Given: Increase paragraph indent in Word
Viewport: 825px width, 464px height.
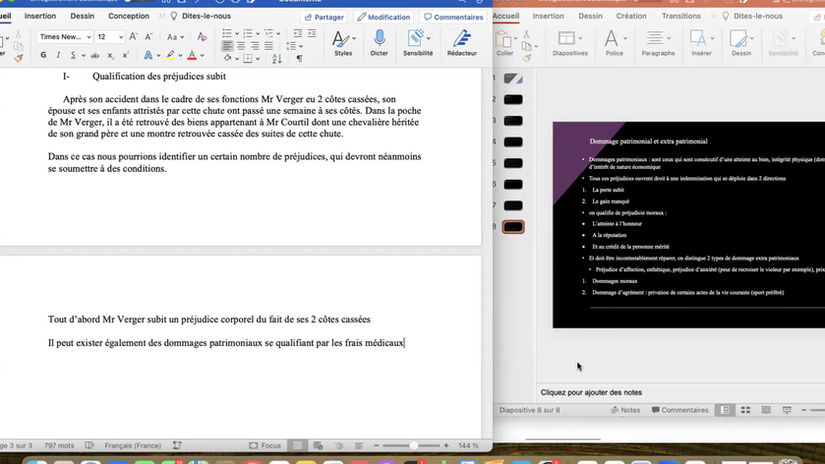Looking at the screenshot, I should pyautogui.click(x=311, y=33).
